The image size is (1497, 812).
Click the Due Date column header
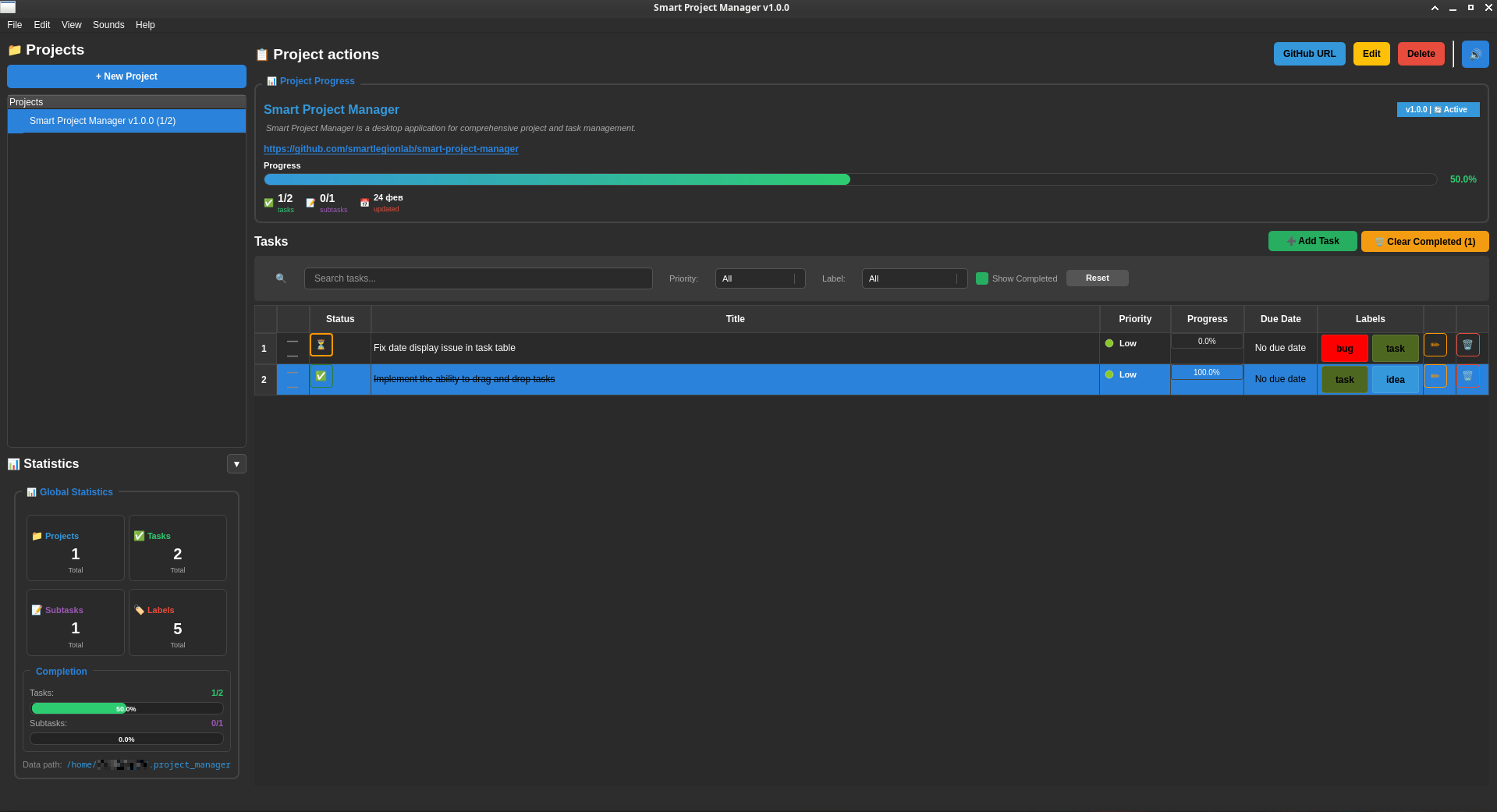click(1281, 319)
